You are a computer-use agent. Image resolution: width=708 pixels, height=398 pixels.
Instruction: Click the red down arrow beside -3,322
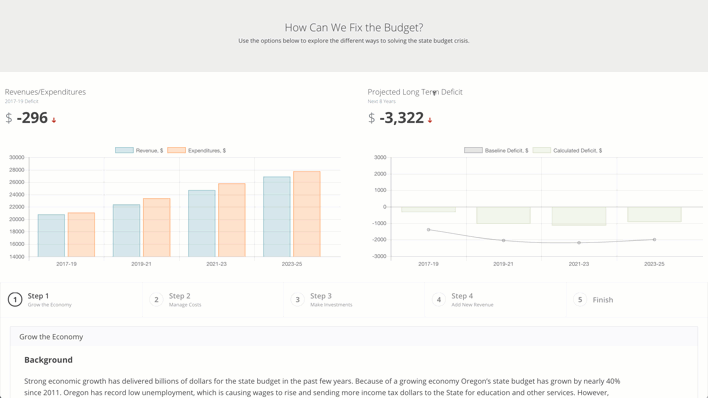point(430,120)
